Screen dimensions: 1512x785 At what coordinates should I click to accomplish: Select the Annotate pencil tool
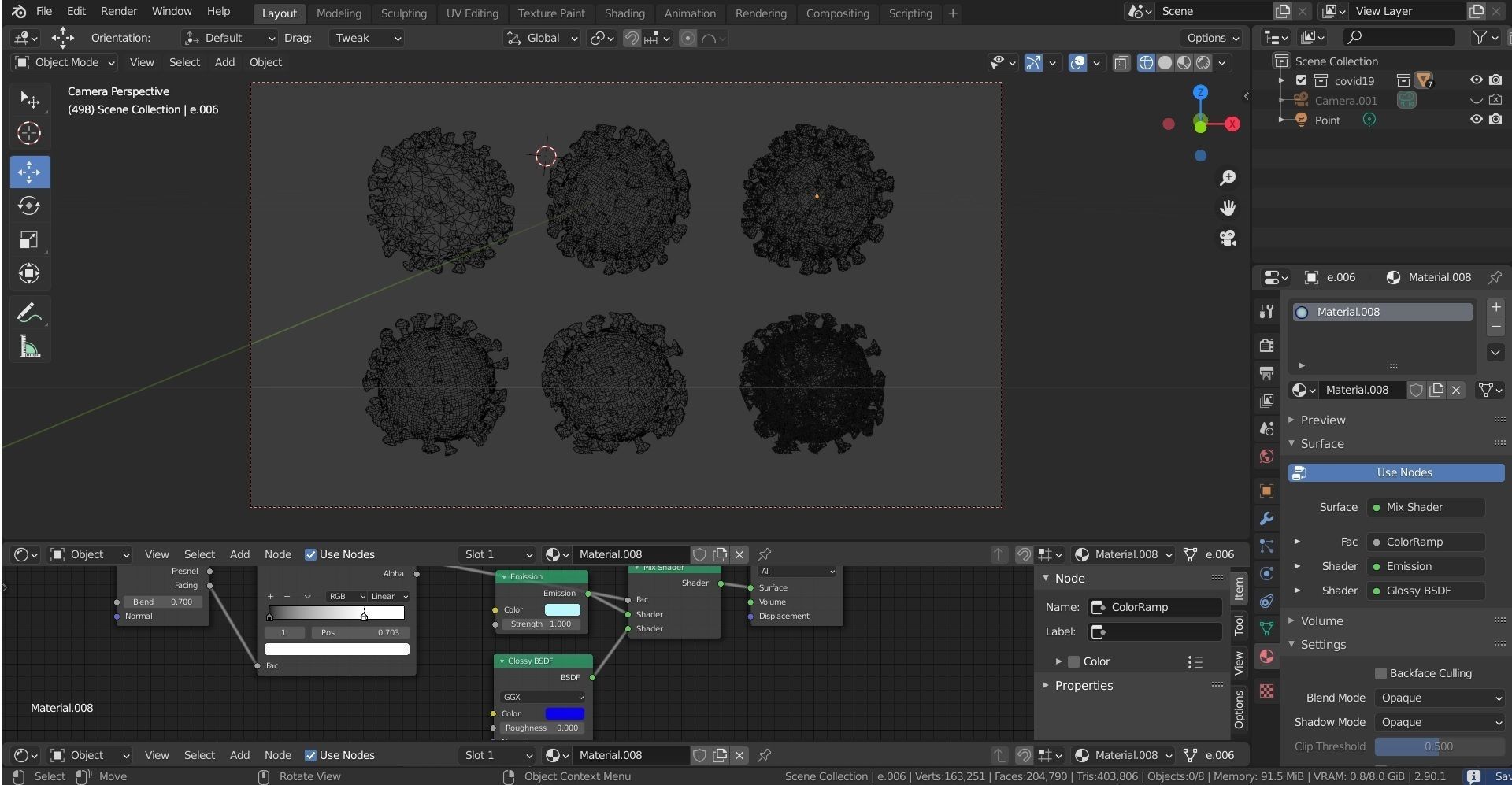(x=29, y=313)
